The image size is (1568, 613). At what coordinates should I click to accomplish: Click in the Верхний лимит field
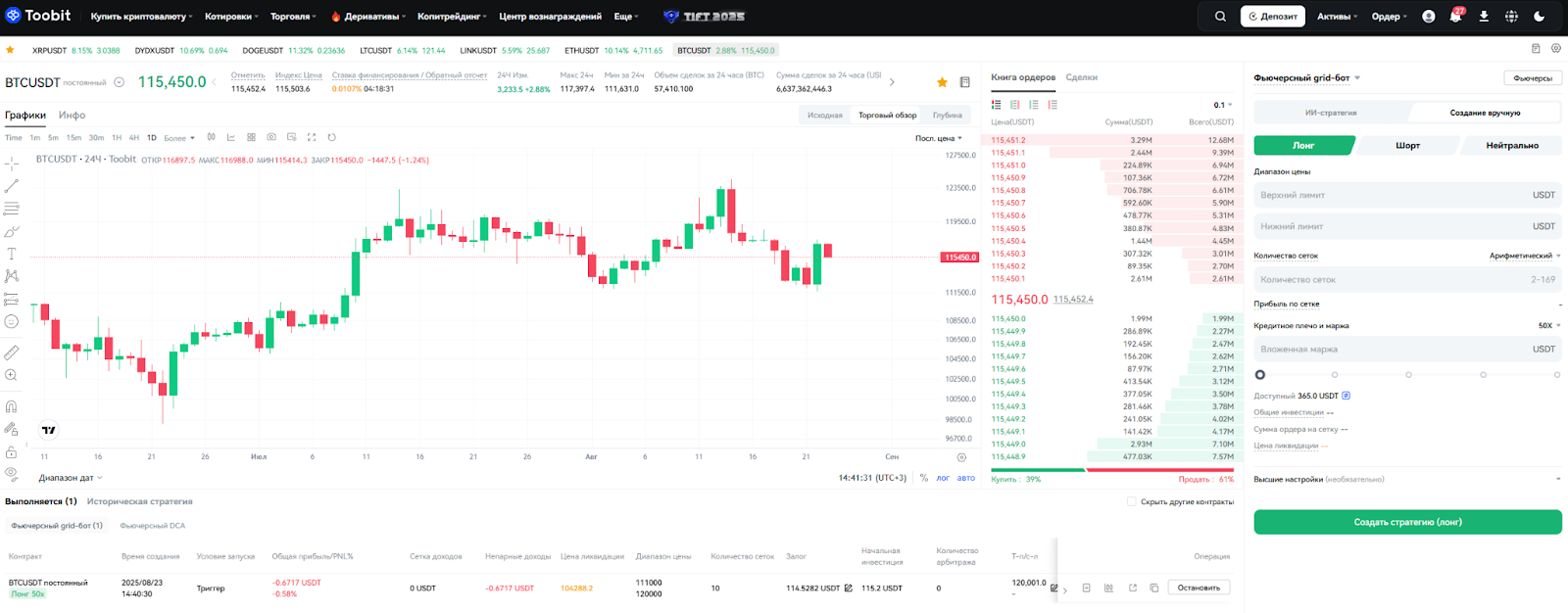[1407, 195]
